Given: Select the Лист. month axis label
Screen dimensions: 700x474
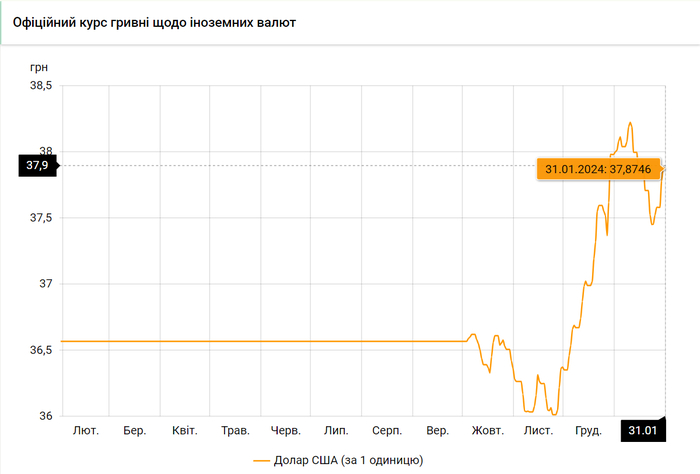Looking at the screenshot, I should (538, 431).
